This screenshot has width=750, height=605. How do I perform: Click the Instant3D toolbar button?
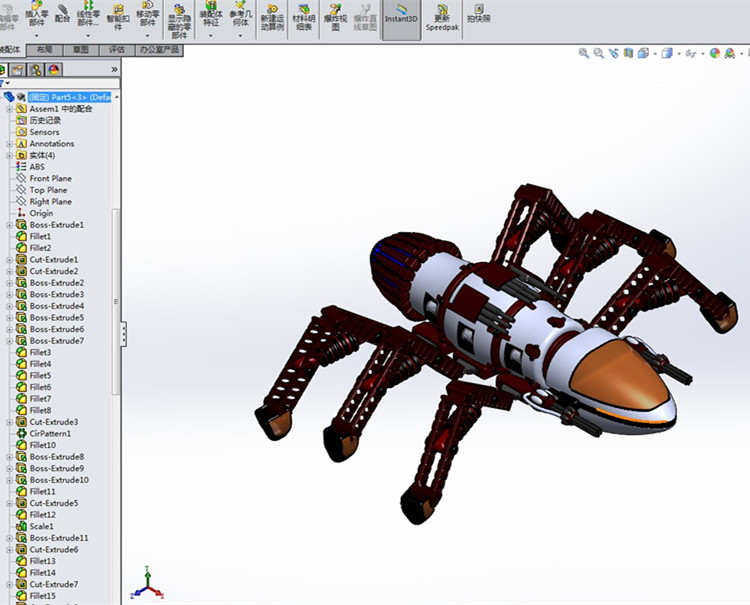[x=400, y=14]
